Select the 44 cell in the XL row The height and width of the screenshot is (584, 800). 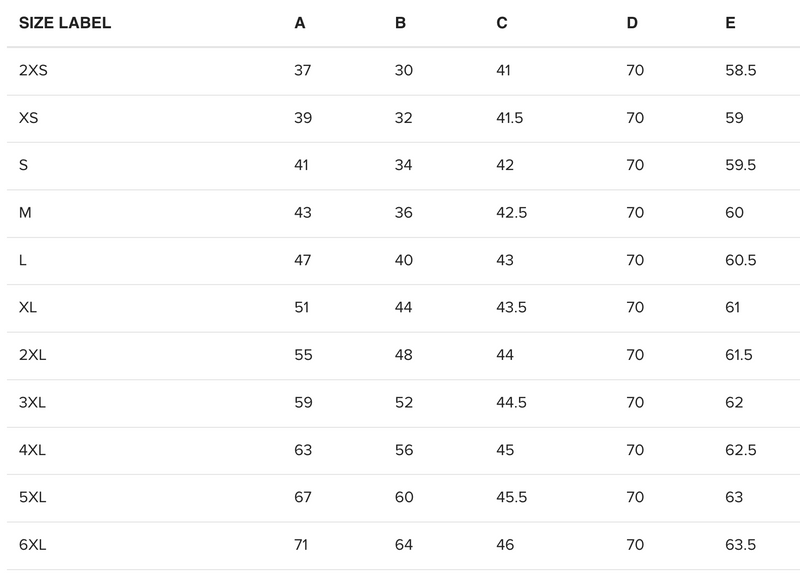pos(404,308)
